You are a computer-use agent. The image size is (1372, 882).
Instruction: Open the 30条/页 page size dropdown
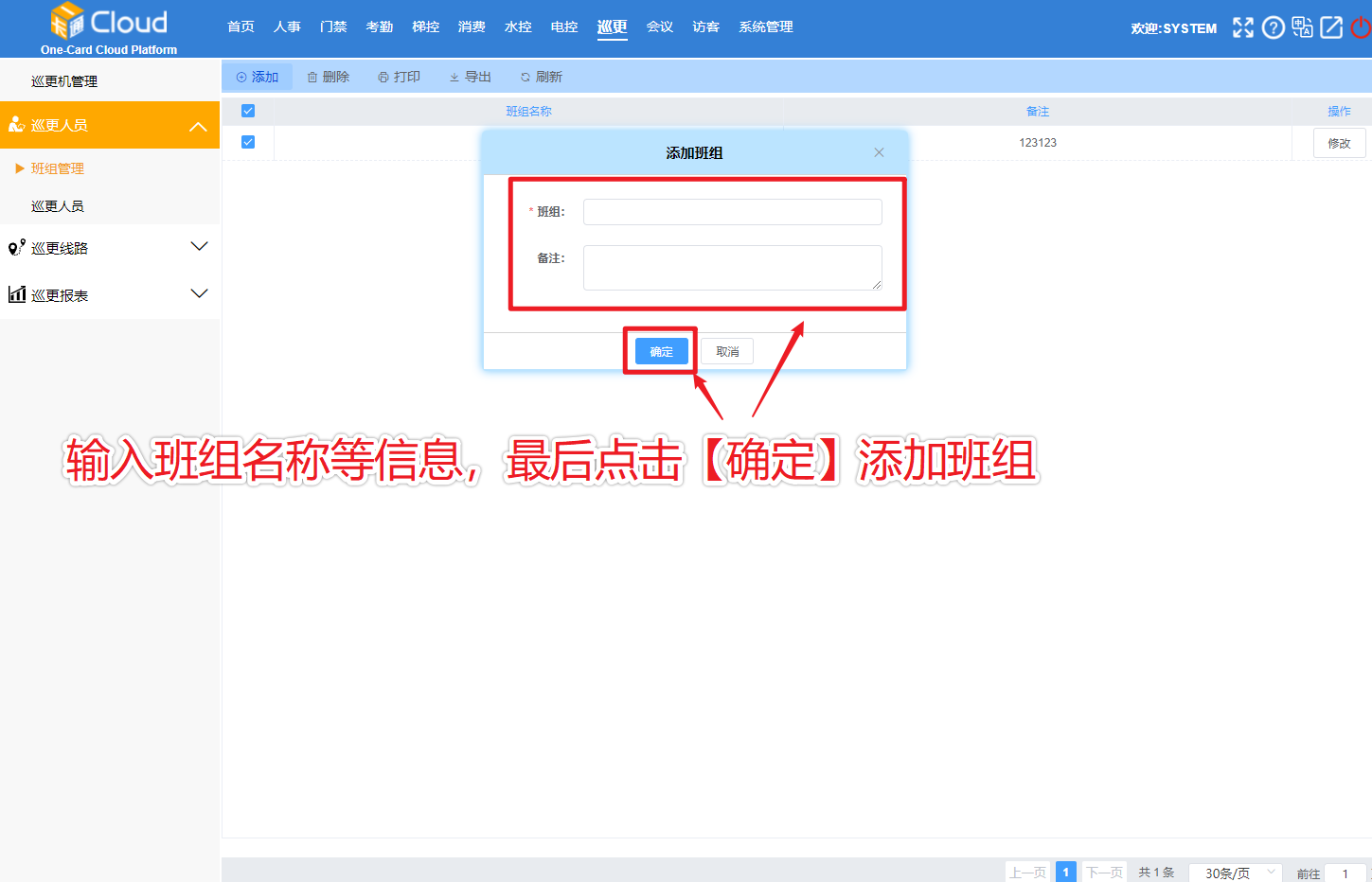point(1236,873)
